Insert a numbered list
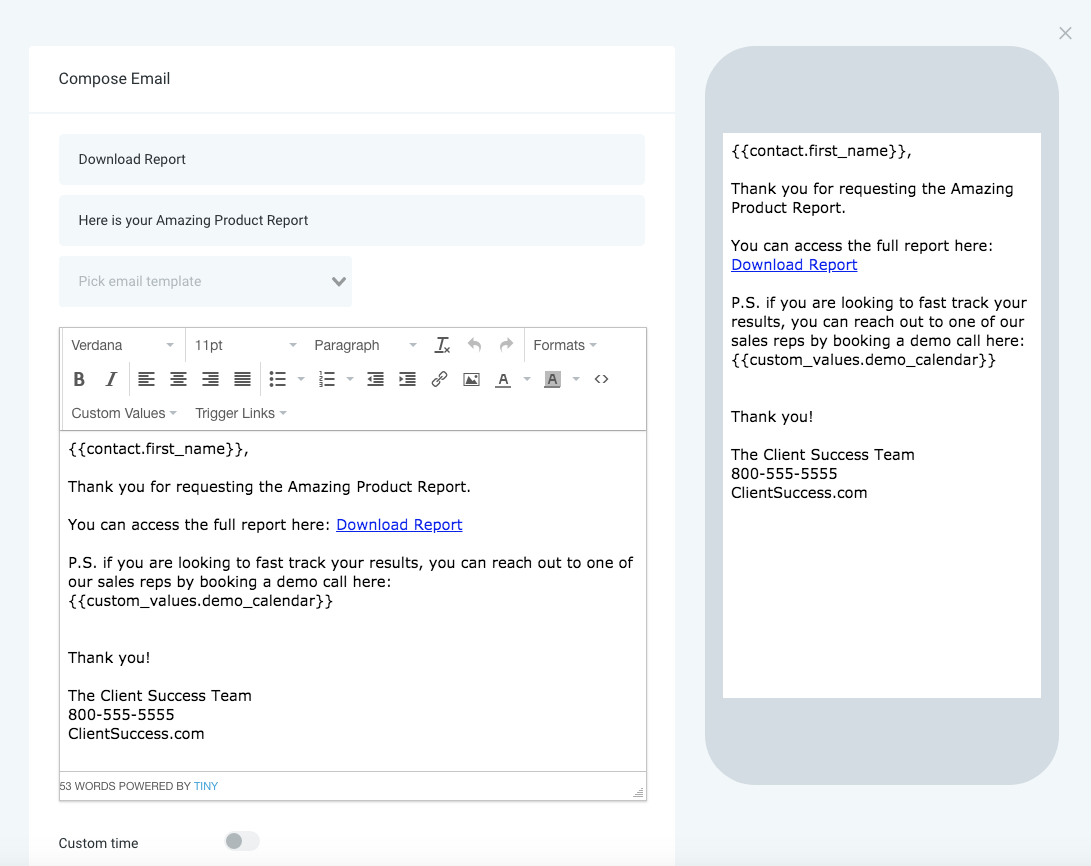Screen dimensions: 1091x866 pyautogui.click(x=327, y=379)
